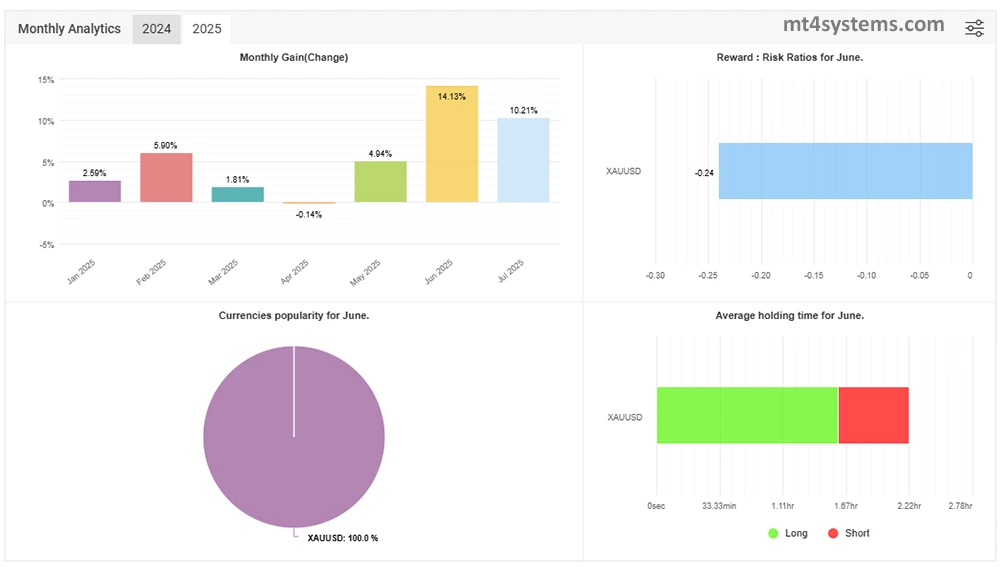Viewport: 1000px width, 567px height.
Task: Select the Feb 2025 red bar
Action: pos(166,177)
